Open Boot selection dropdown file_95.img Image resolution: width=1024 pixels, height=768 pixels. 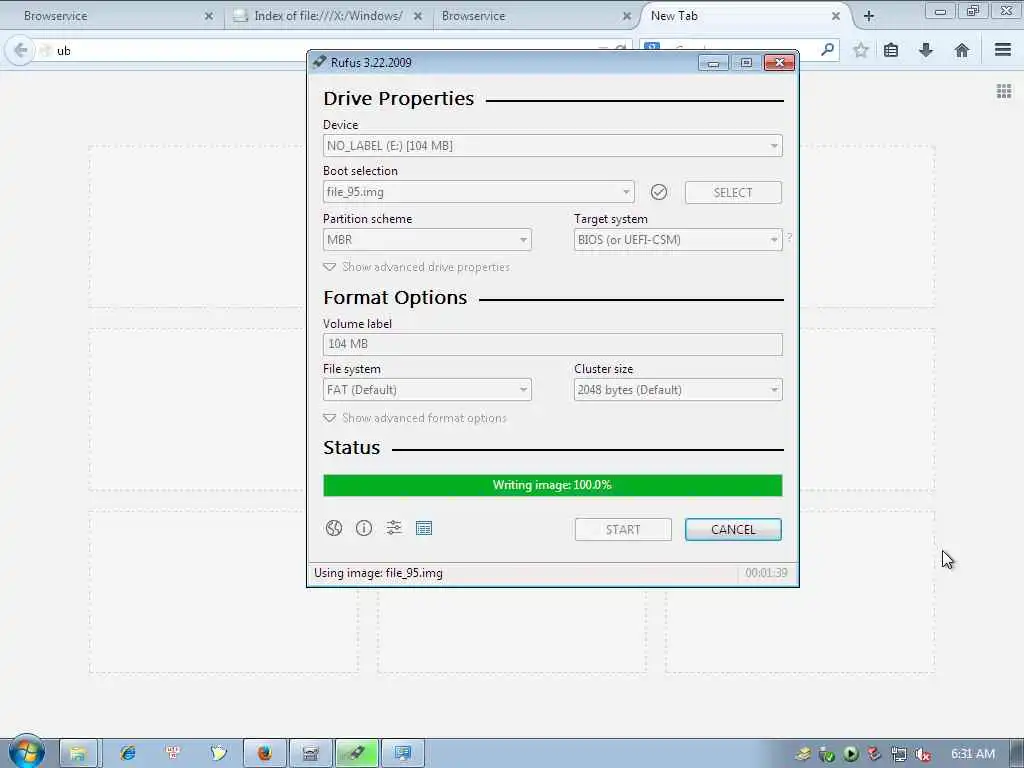point(479,192)
